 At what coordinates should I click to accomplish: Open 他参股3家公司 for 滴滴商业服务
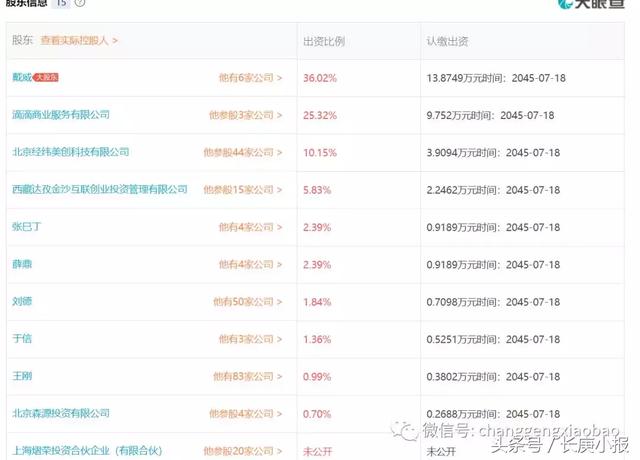click(x=245, y=115)
